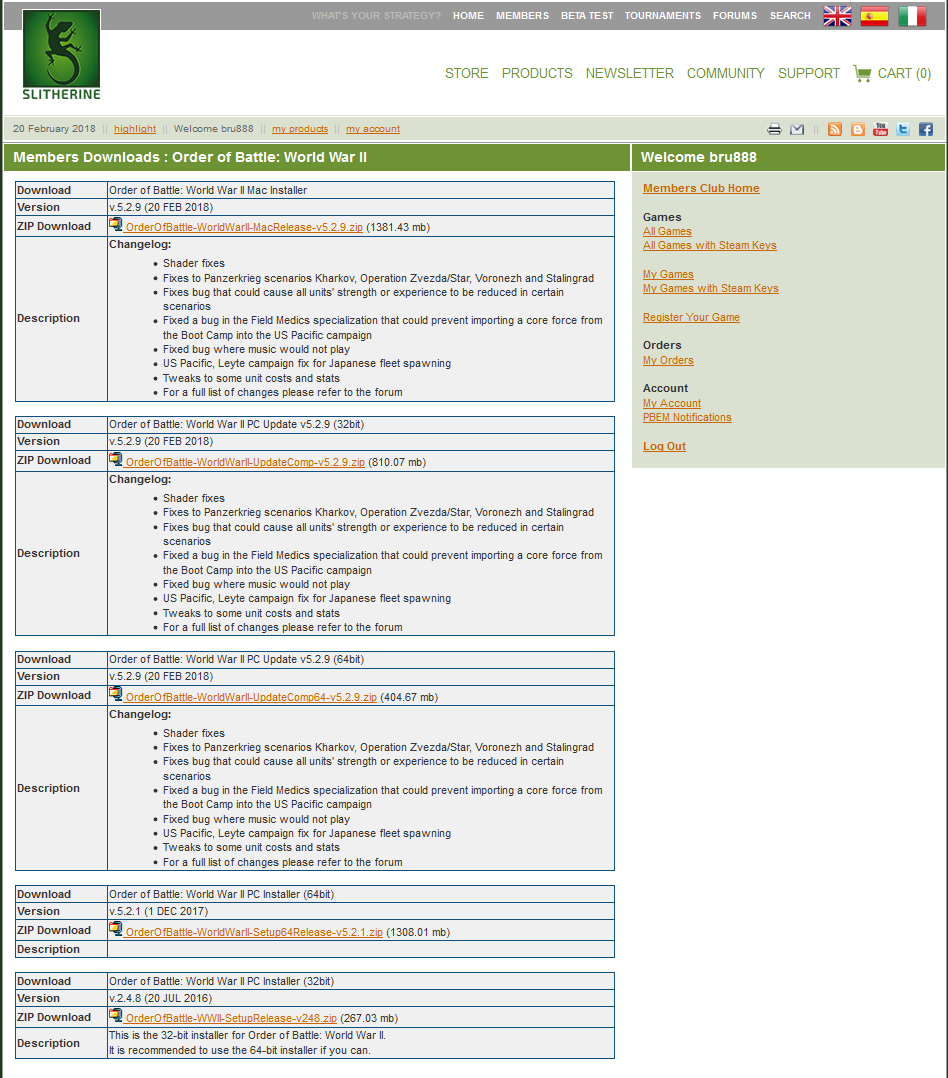Open the YouTube icon
The width and height of the screenshot is (948, 1078).
coord(880,129)
